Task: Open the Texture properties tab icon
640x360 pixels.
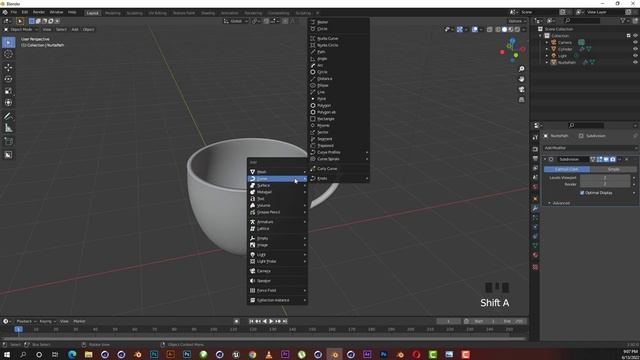Action: click(535, 267)
